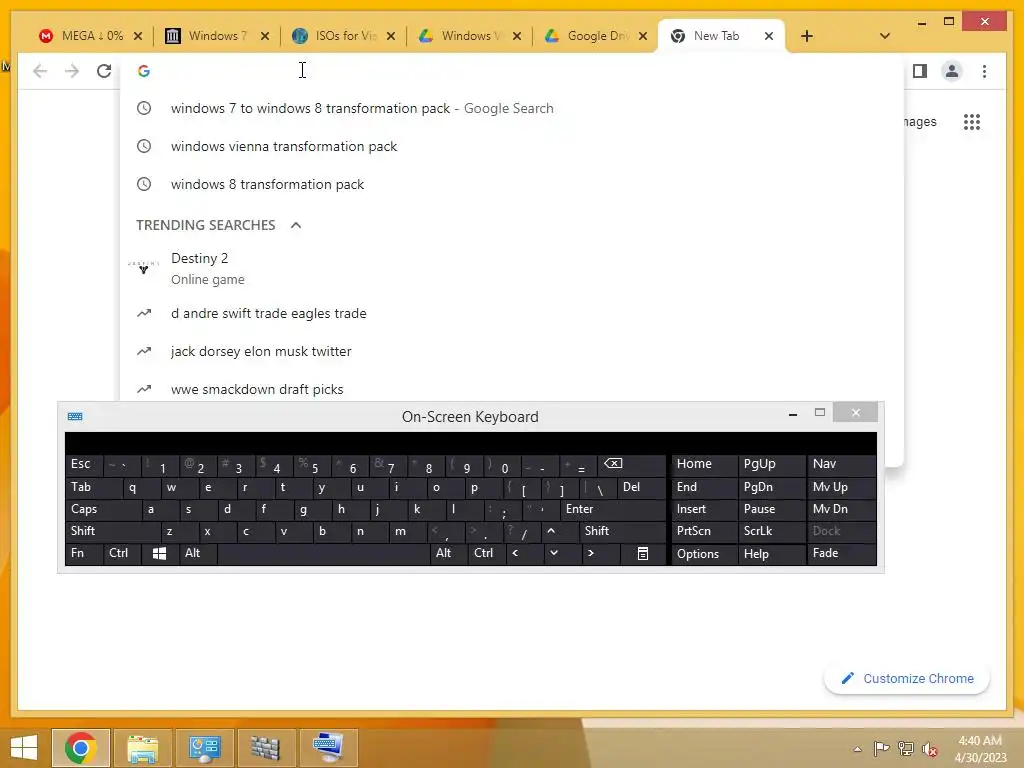
Task: Expand the tab search chevron
Action: coord(884,36)
